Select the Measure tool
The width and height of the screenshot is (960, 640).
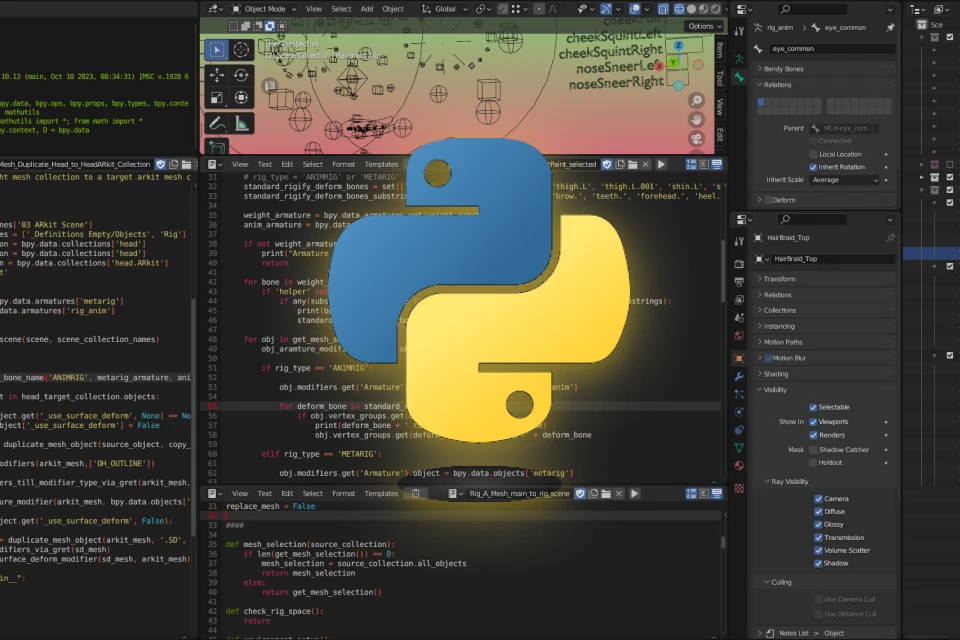click(241, 124)
